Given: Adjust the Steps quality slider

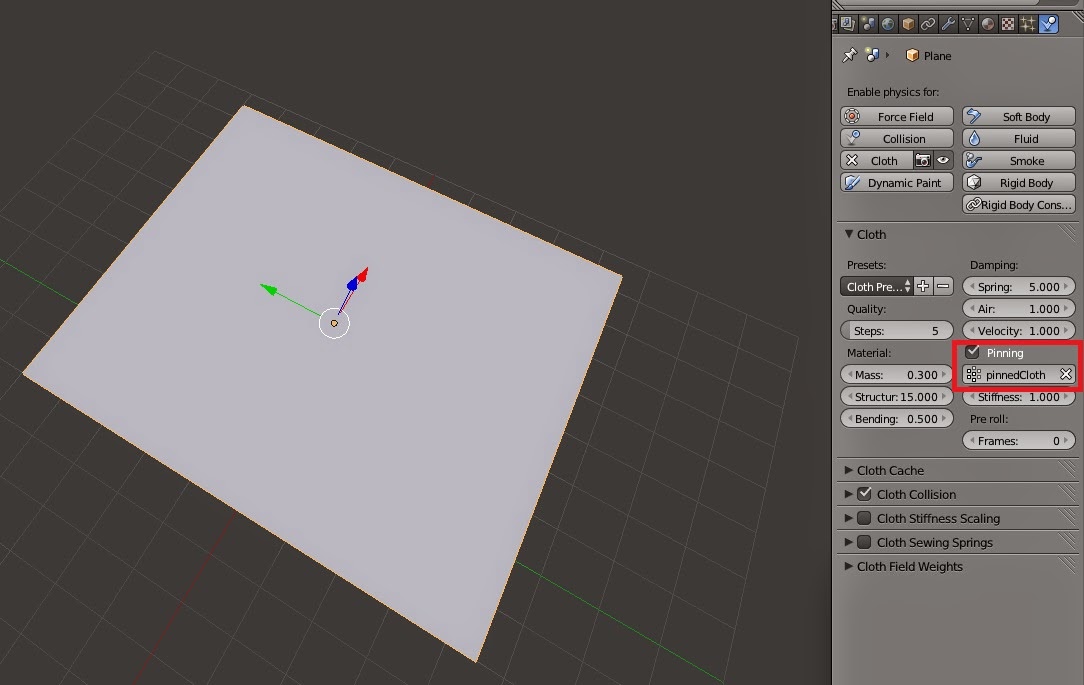Looking at the screenshot, I should (897, 330).
